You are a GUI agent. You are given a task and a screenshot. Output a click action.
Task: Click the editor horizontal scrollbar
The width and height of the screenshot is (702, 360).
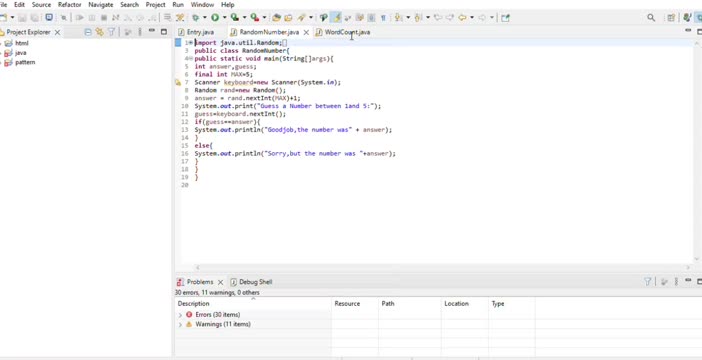pyautogui.click(x=441, y=267)
